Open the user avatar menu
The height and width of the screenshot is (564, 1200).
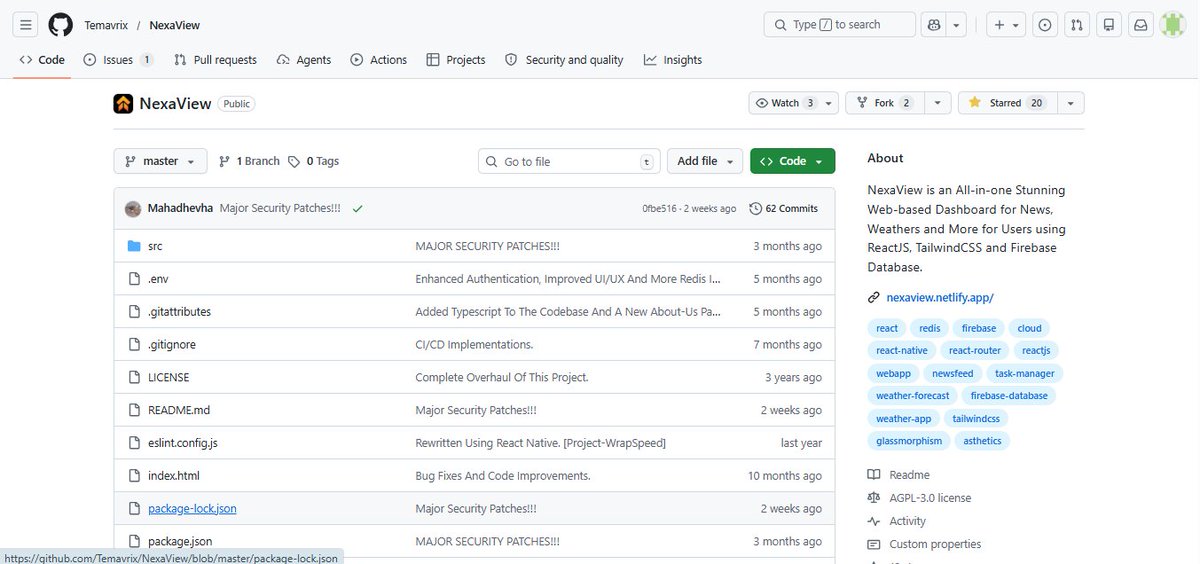coord(1172,25)
